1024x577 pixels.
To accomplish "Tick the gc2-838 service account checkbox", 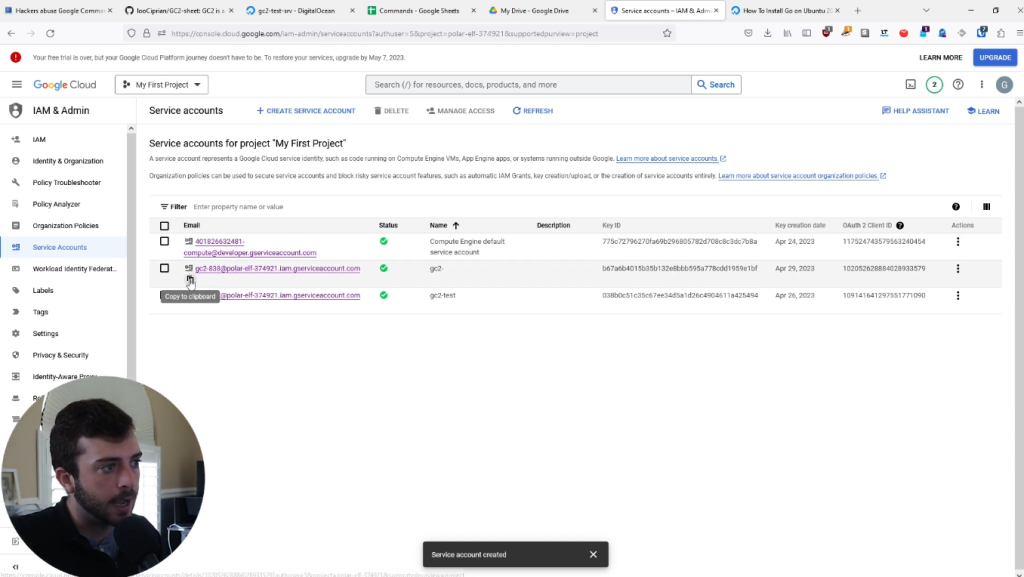I will click(x=165, y=268).
